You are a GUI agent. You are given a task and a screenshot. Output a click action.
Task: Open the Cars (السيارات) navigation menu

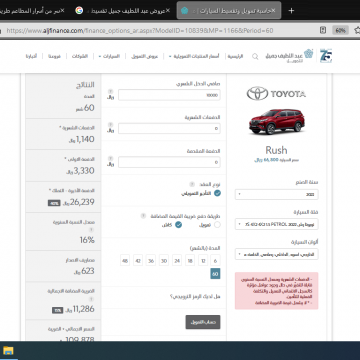coord(109,56)
